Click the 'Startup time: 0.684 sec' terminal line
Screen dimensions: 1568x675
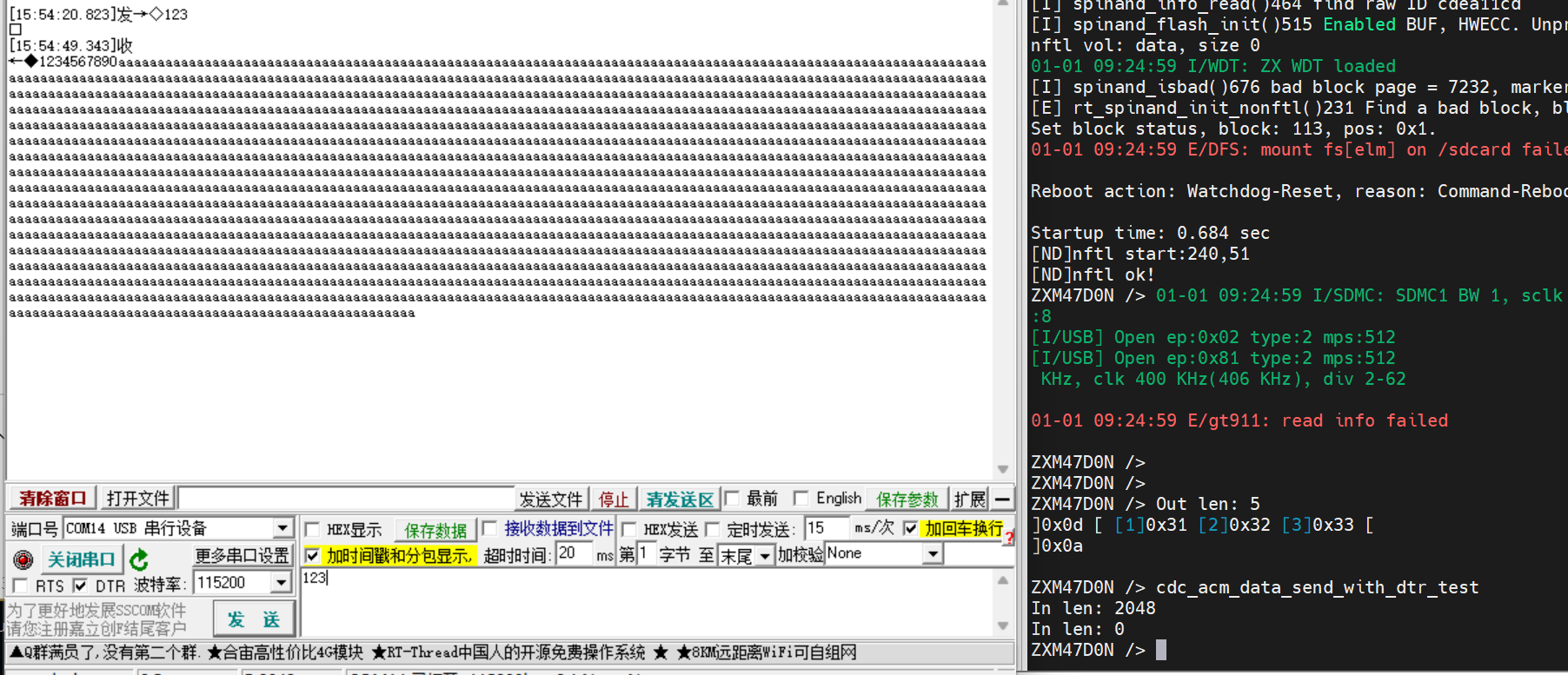click(1150, 233)
